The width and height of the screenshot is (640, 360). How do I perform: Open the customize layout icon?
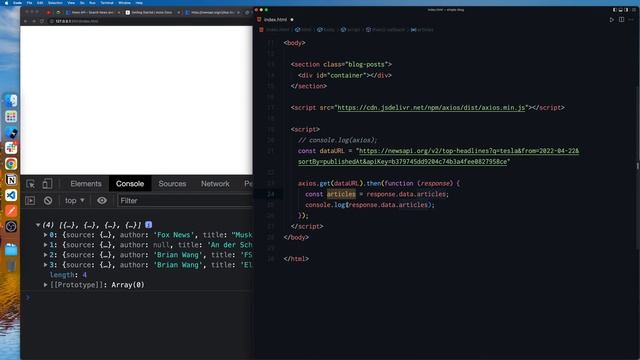pos(633,10)
